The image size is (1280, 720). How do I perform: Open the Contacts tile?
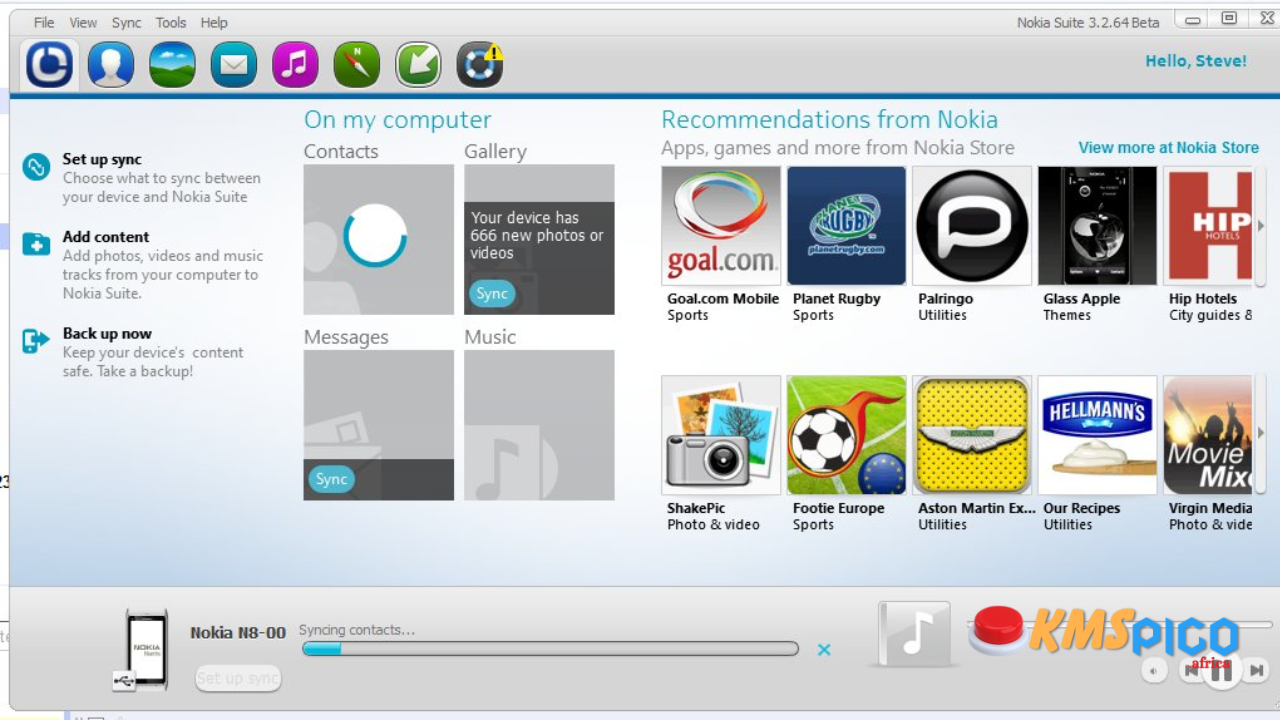click(x=379, y=240)
